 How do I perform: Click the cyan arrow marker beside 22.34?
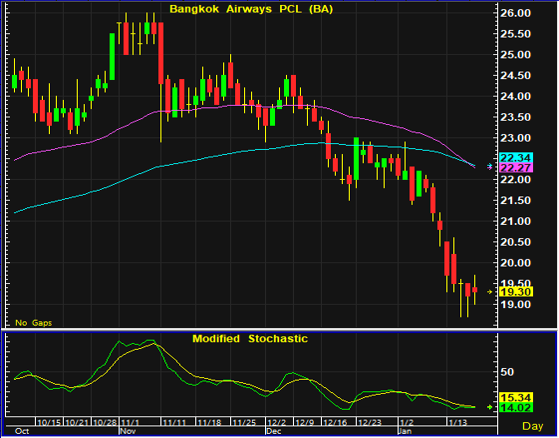click(490, 165)
